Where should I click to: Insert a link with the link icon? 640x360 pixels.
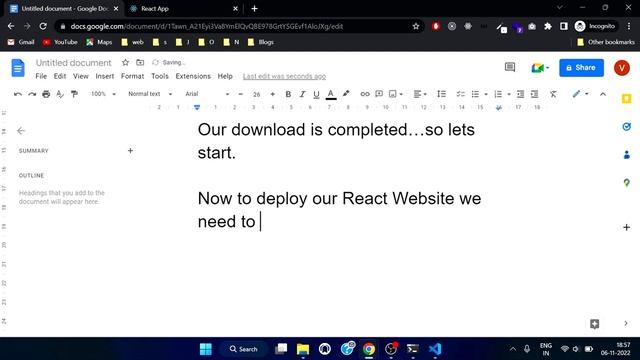point(365,94)
